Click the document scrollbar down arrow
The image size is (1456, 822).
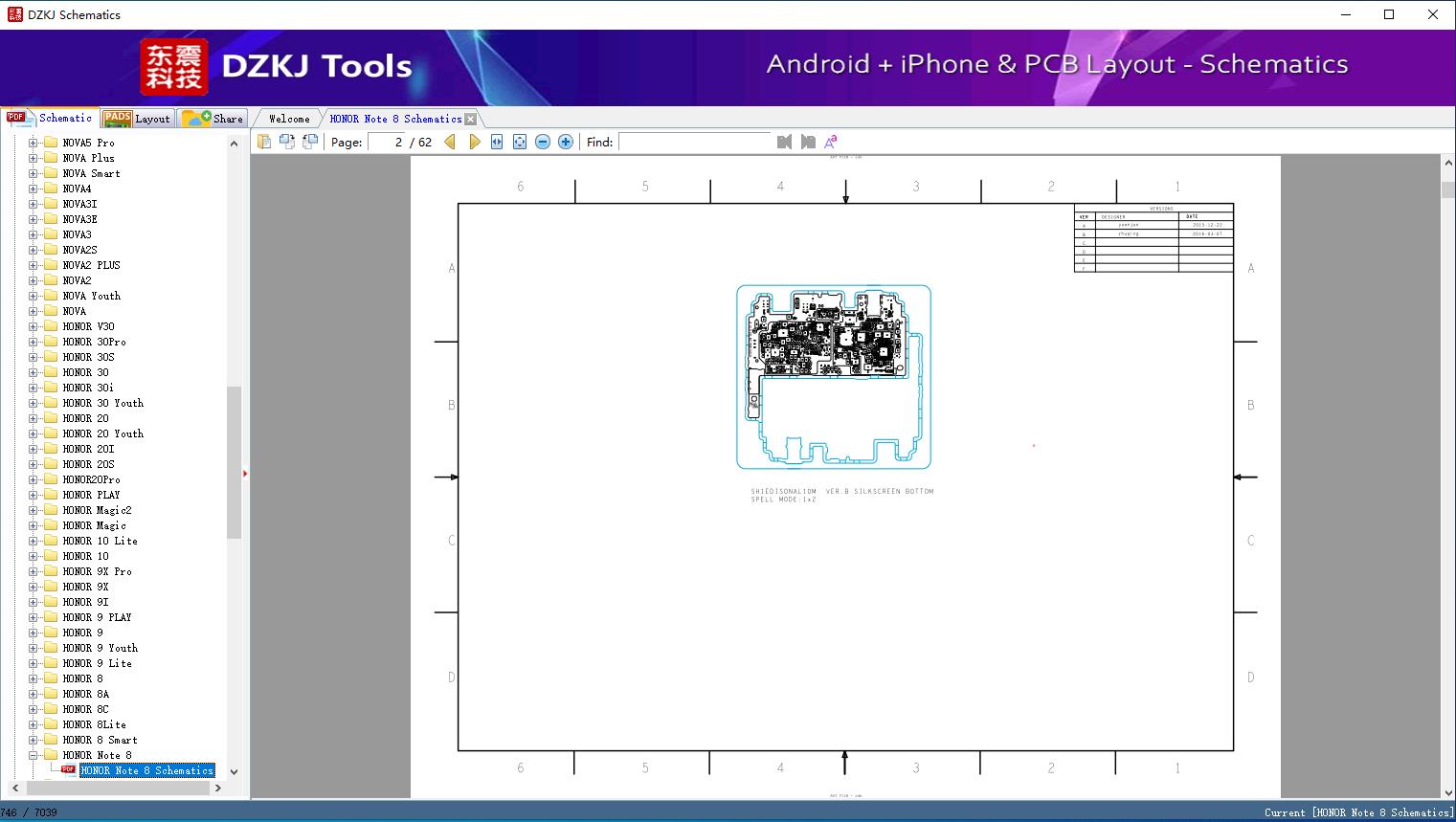[x=1447, y=791]
